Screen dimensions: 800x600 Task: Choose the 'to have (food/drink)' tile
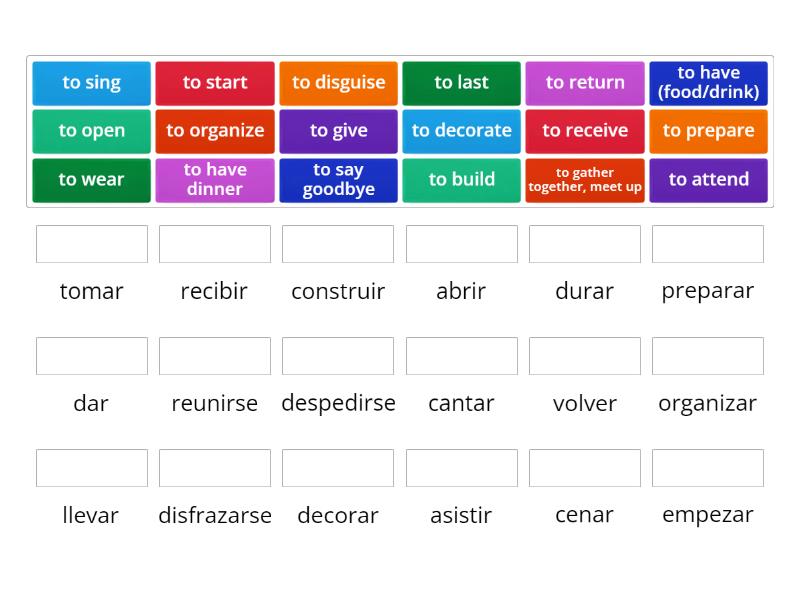point(708,83)
